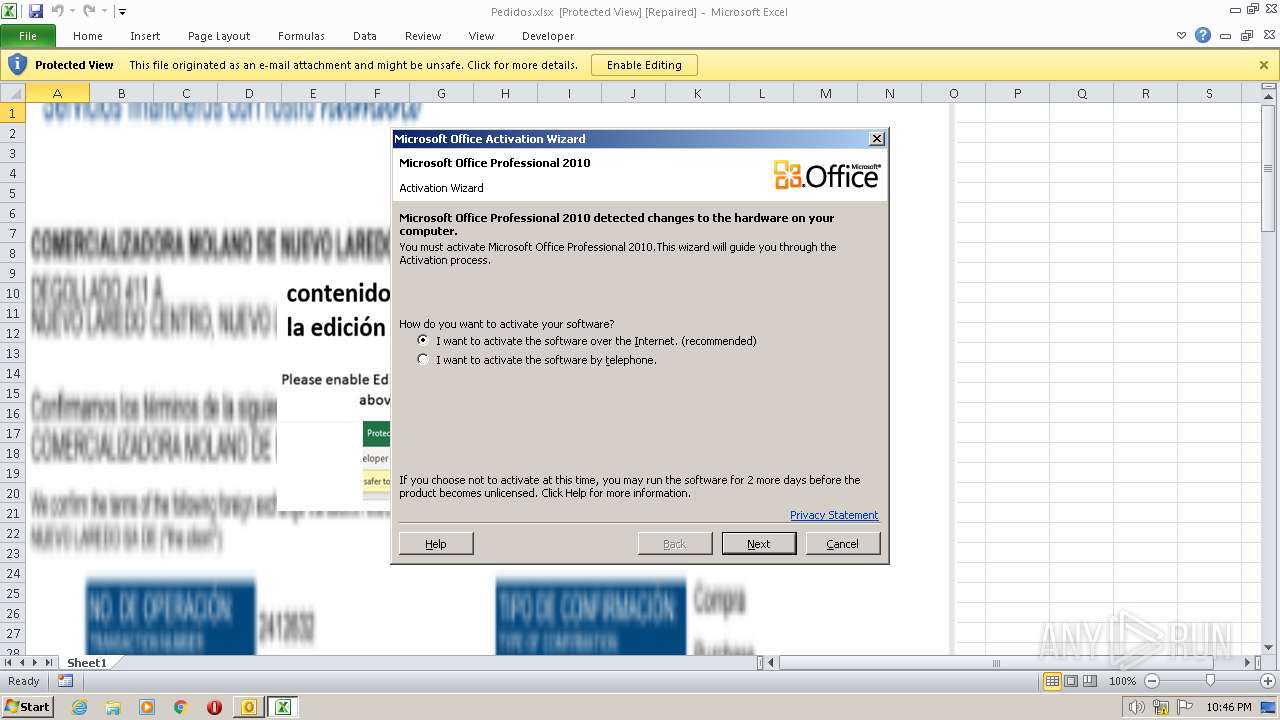Open the Privacy Statement link
This screenshot has width=1280, height=720.
[x=834, y=515]
